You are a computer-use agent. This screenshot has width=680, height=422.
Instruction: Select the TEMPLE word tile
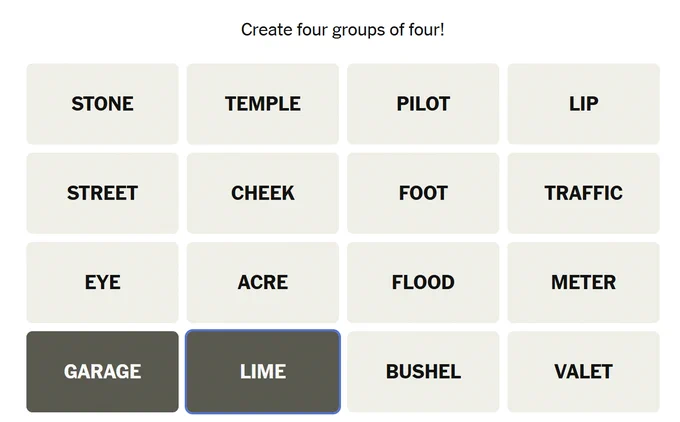[x=263, y=104]
